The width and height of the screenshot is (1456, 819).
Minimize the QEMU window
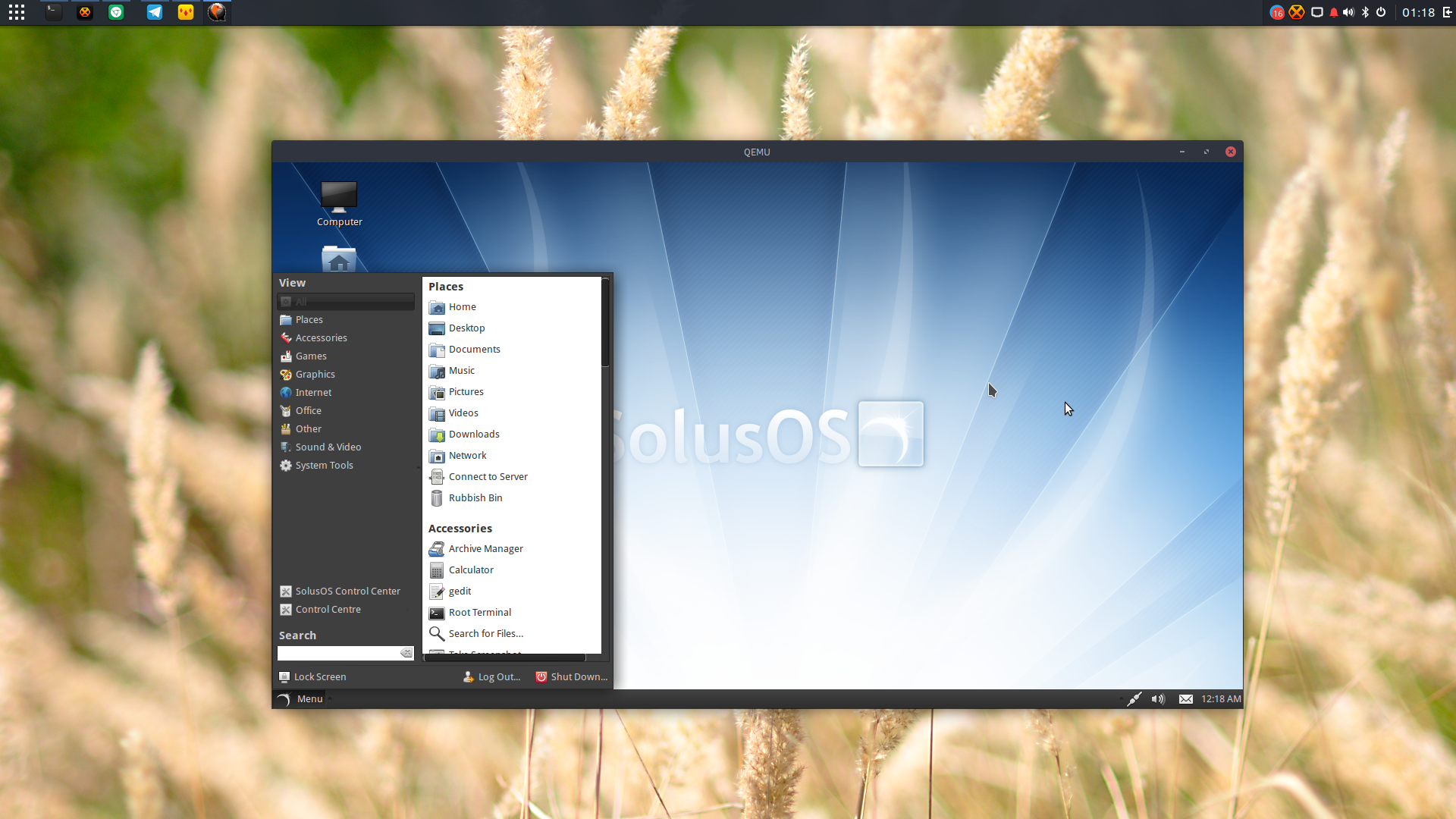coord(1182,152)
